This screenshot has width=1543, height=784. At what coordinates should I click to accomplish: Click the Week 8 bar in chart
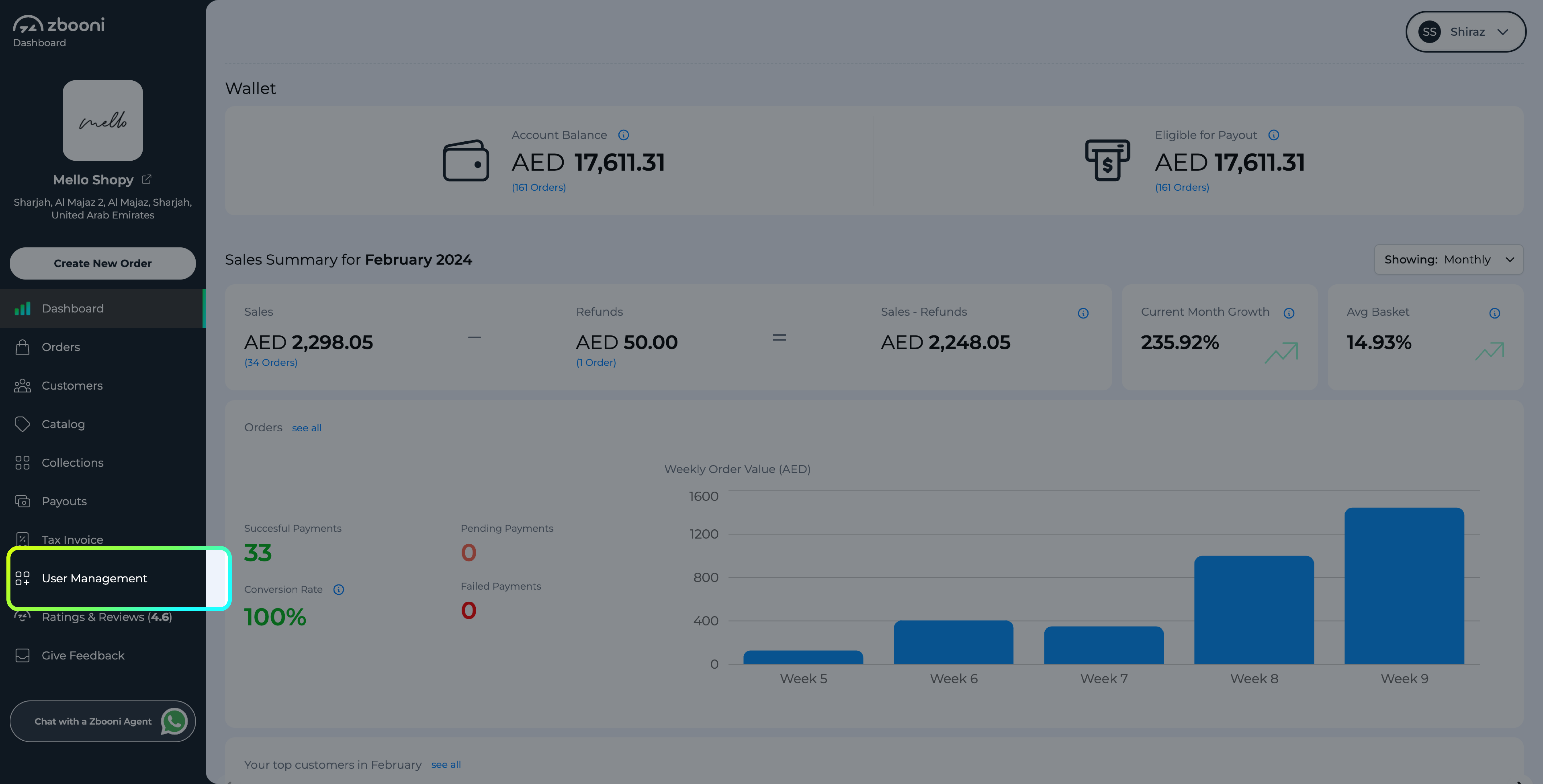point(1254,610)
